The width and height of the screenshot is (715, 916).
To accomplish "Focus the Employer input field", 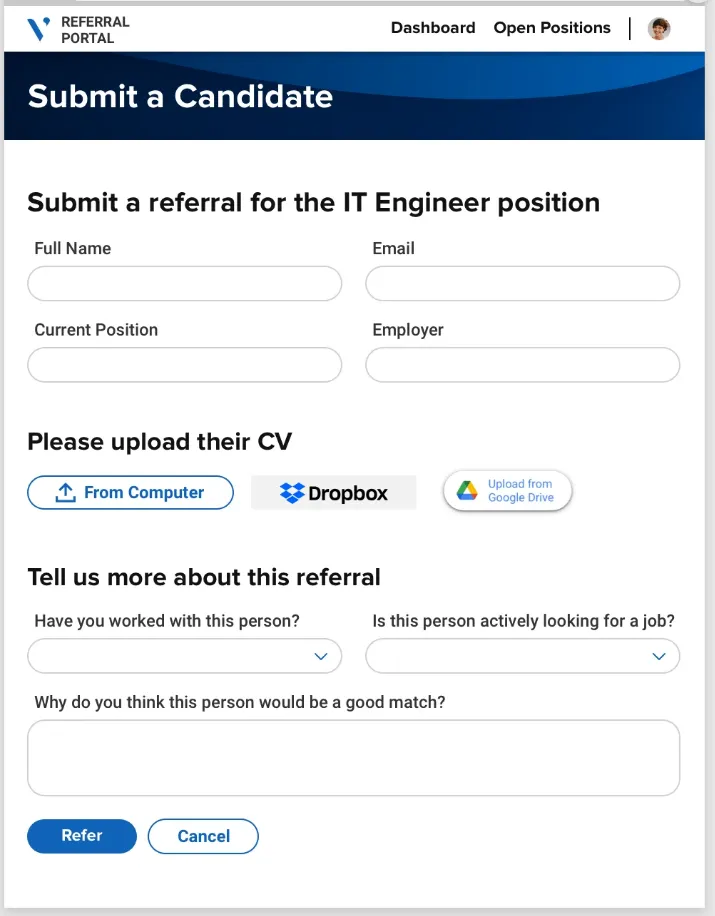I will click(522, 365).
